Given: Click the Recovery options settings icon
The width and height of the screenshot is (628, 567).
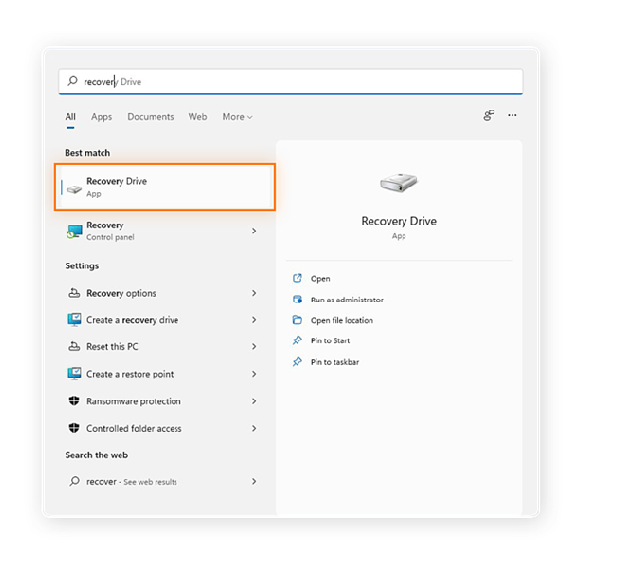Looking at the screenshot, I should pos(74,293).
